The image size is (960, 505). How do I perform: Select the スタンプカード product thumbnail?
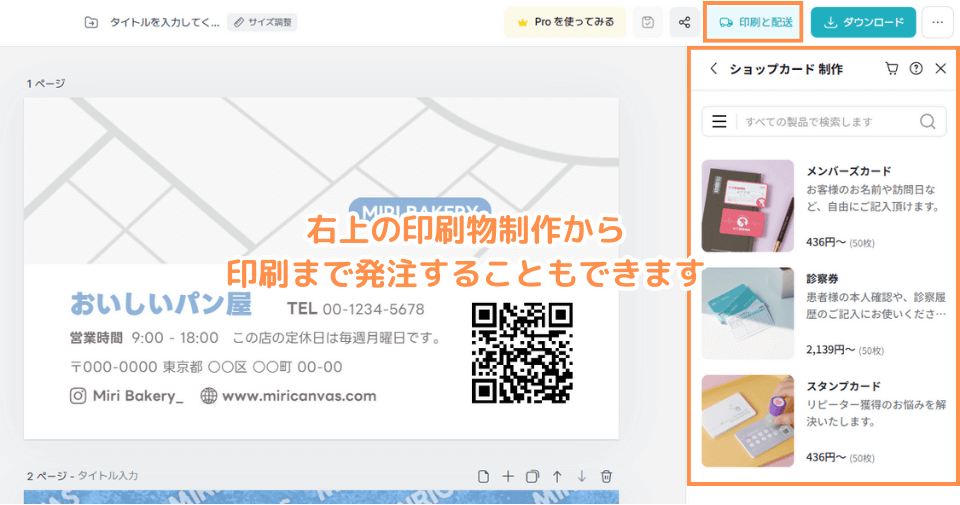pyautogui.click(x=748, y=421)
